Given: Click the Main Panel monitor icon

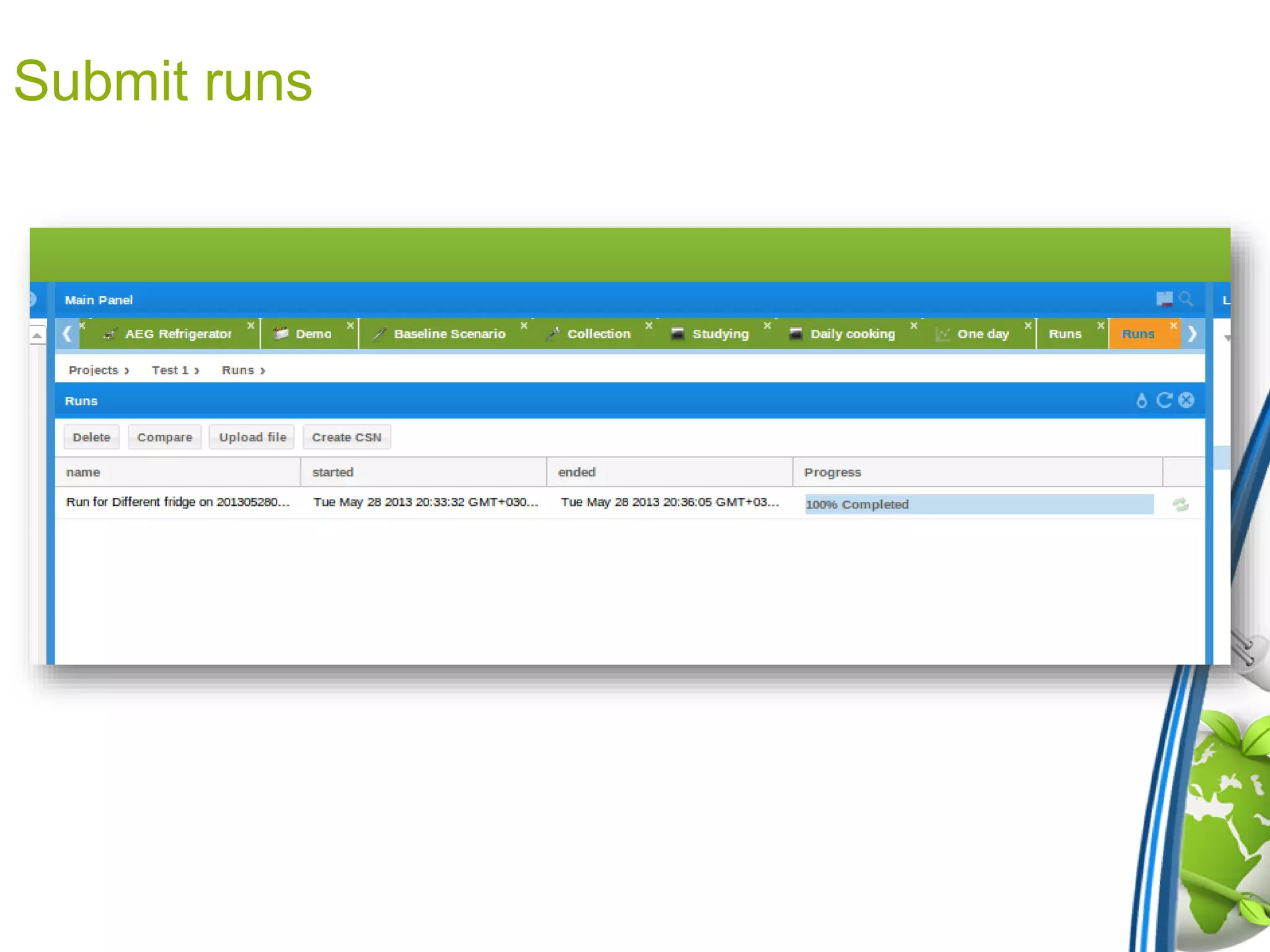Looking at the screenshot, I should tap(1165, 299).
